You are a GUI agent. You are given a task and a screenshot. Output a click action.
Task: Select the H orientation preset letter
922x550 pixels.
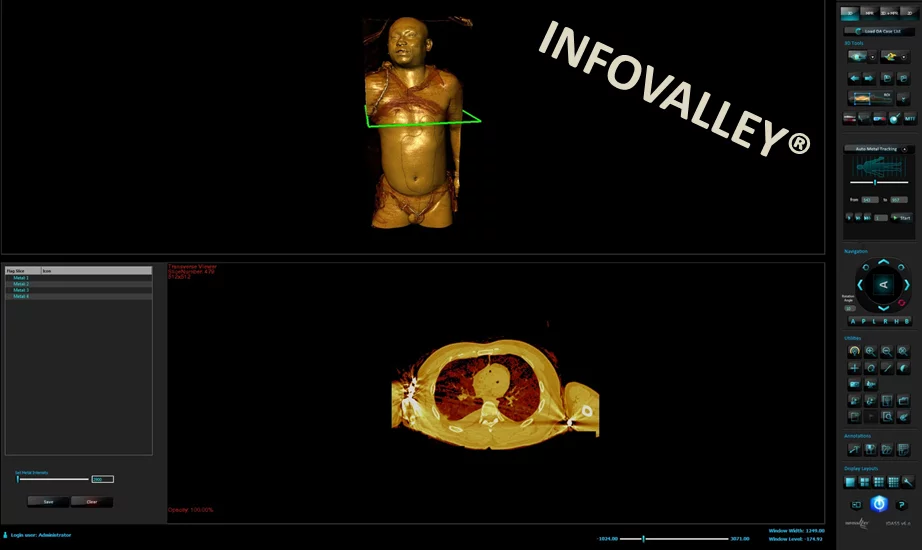tap(896, 321)
